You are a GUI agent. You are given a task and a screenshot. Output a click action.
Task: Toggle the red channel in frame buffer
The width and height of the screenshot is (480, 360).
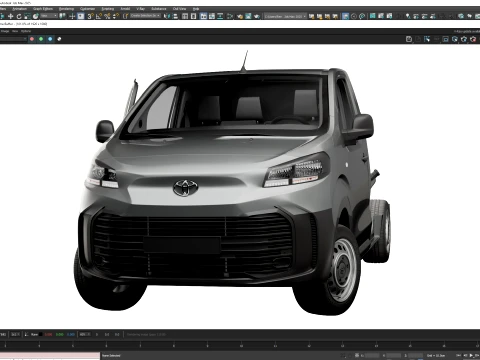(32, 39)
